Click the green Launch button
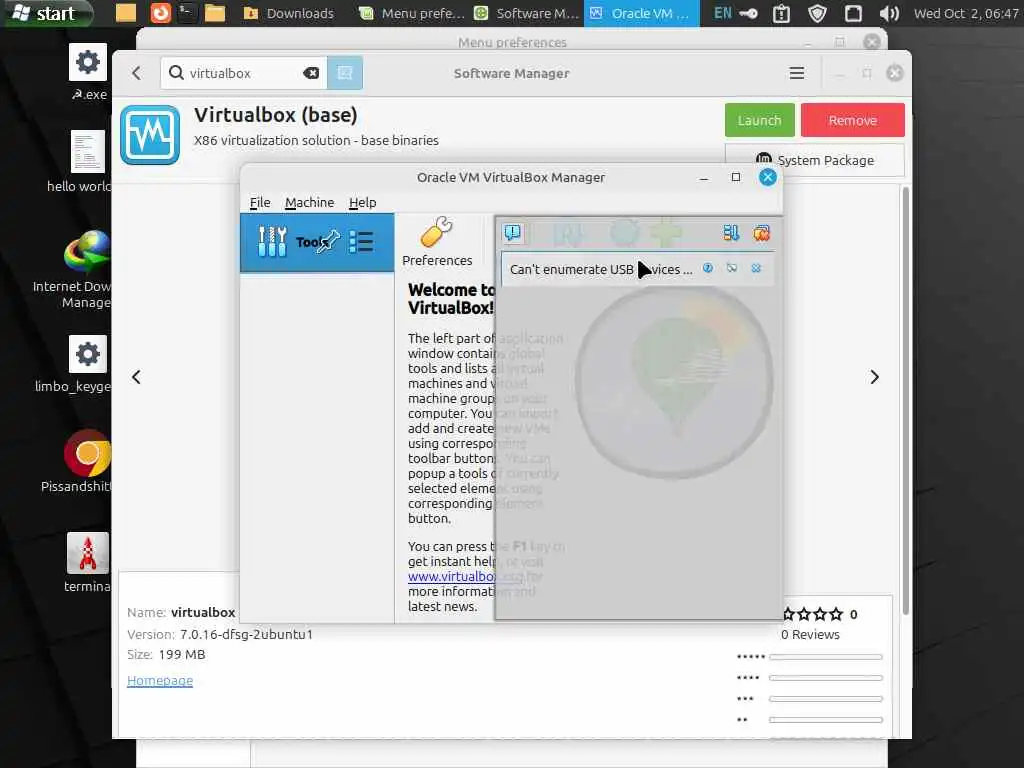The height and width of the screenshot is (768, 1024). [760, 120]
